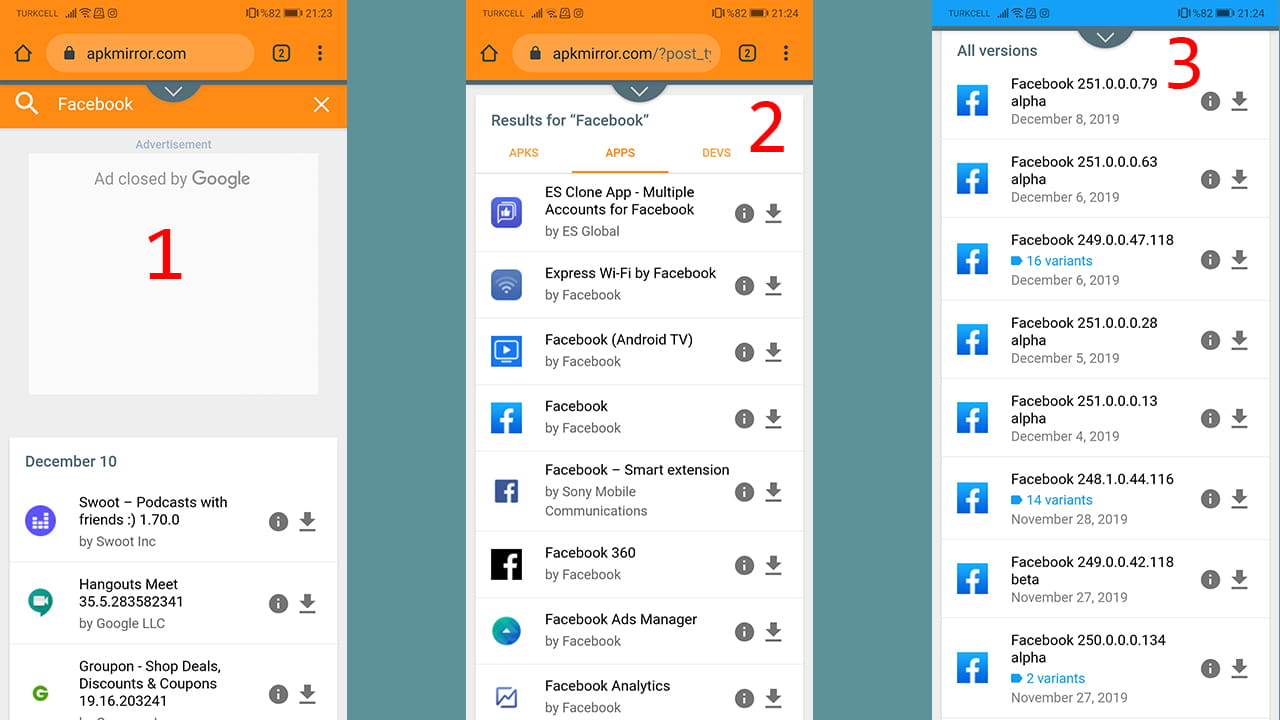Image resolution: width=1280 pixels, height=720 pixels.
Task: Download Facebook Ads Manager
Action: [773, 631]
